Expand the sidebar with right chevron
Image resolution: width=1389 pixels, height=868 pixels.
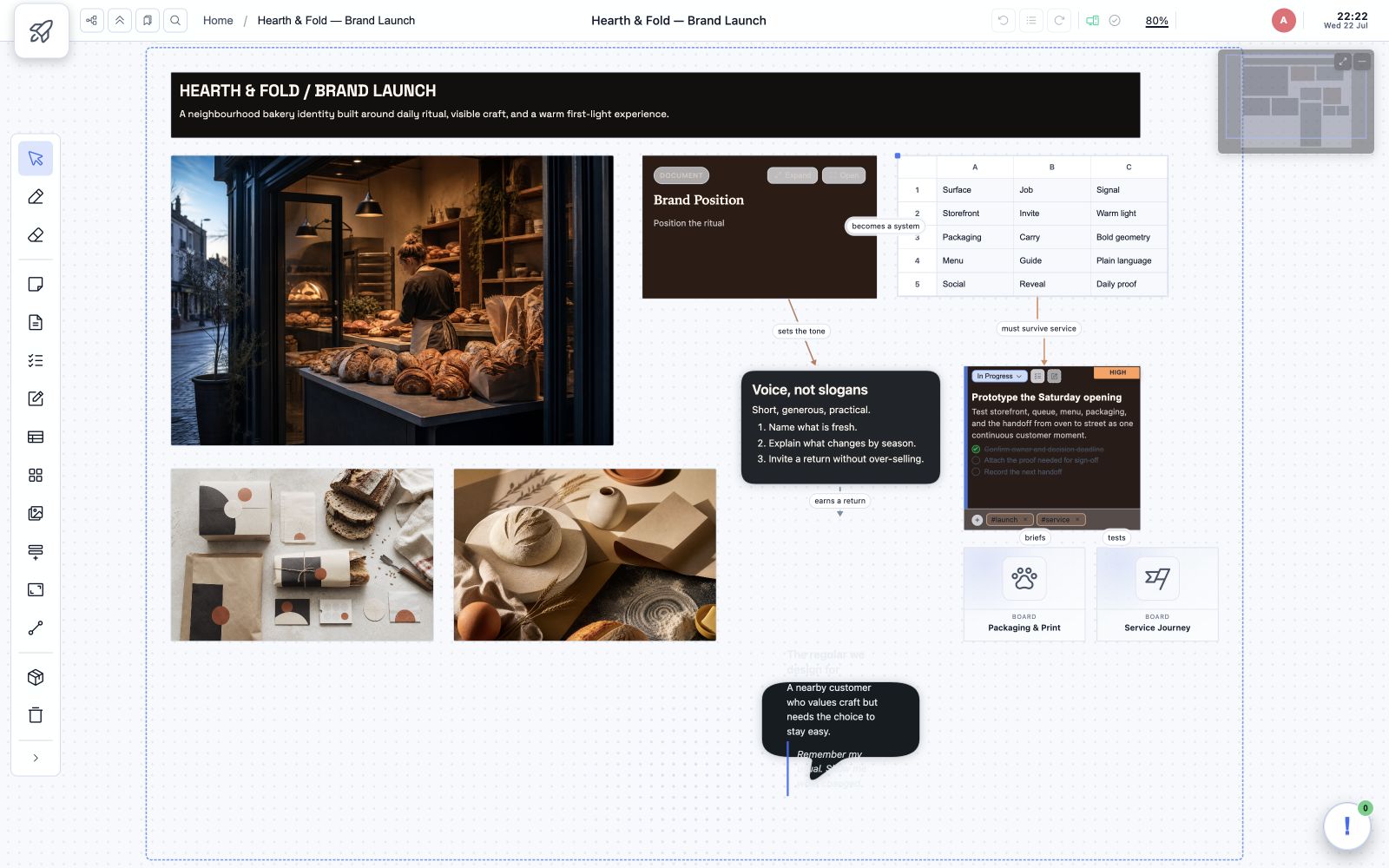tap(36, 758)
